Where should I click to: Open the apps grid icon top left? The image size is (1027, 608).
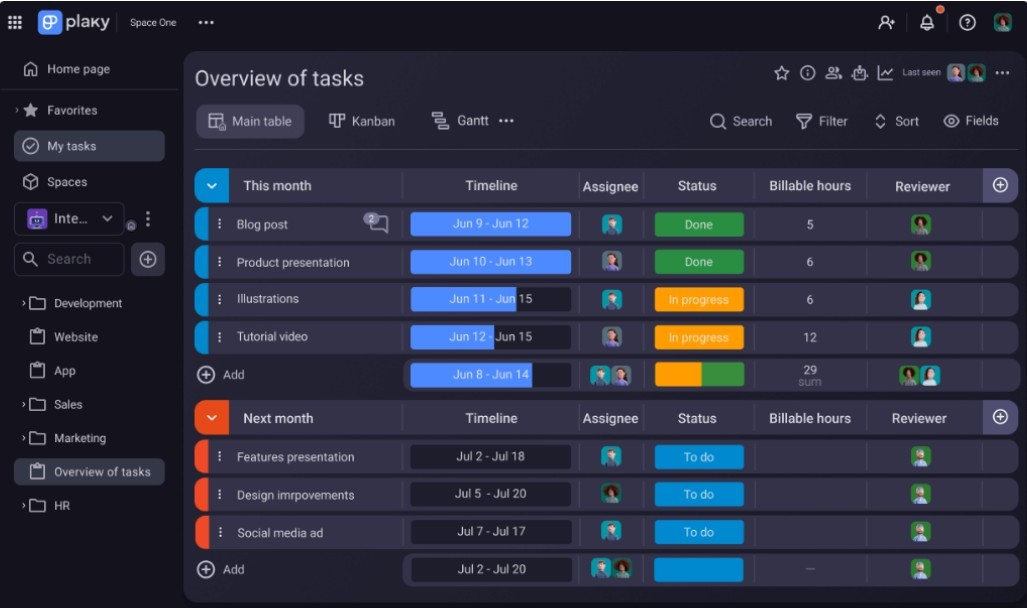pos(15,21)
